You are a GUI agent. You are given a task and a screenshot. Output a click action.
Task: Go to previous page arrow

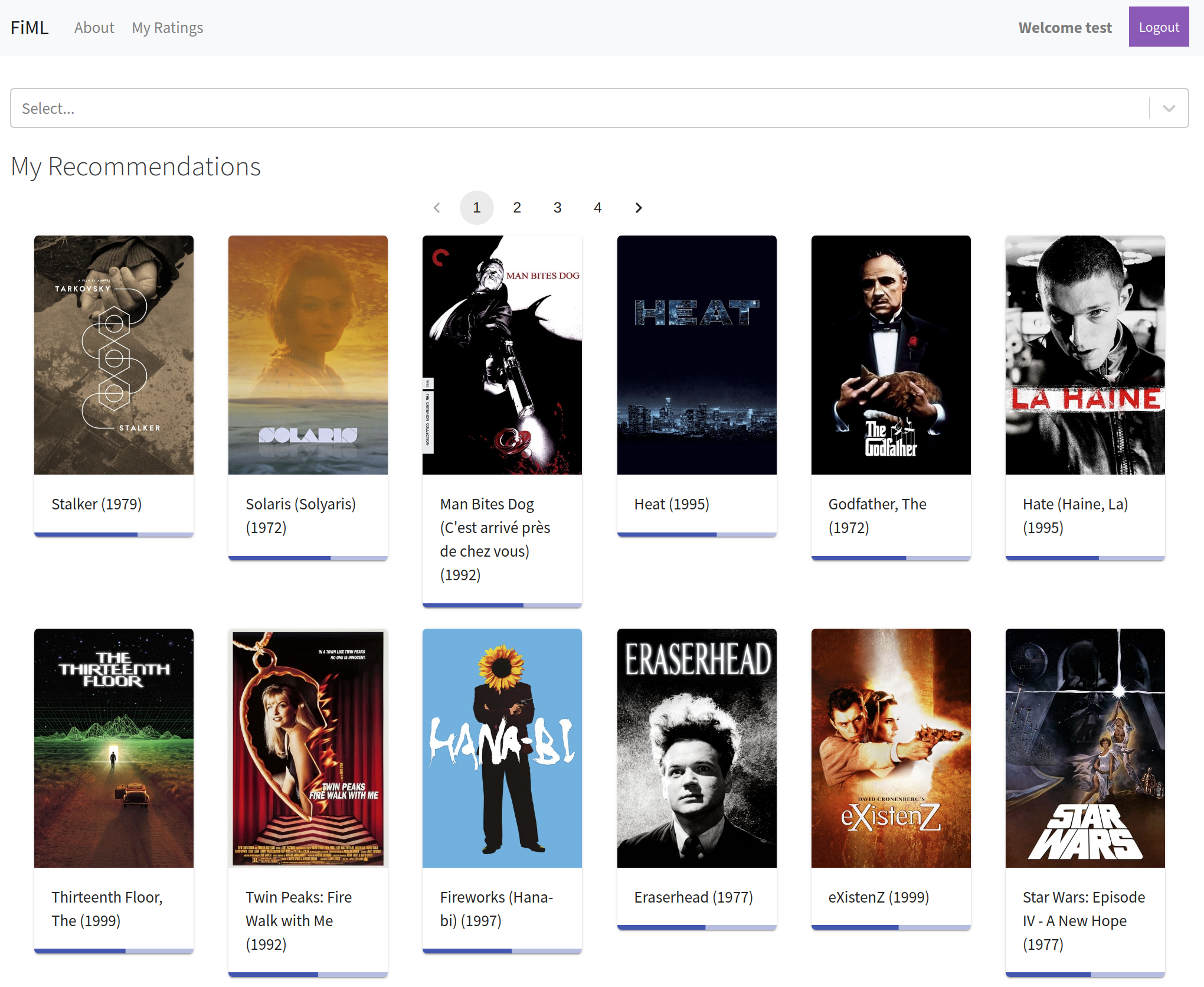(437, 208)
